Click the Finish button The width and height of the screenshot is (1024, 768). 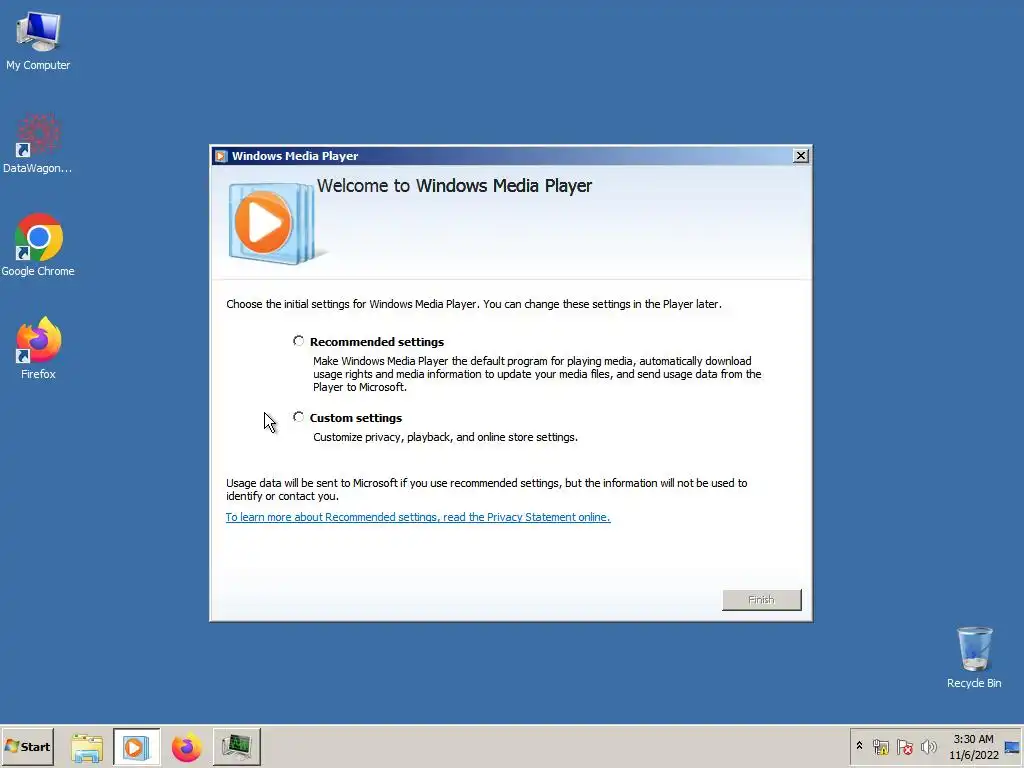click(x=761, y=600)
